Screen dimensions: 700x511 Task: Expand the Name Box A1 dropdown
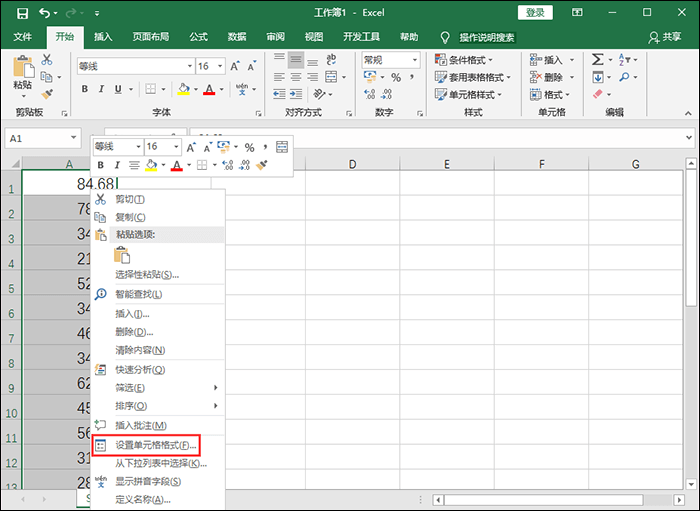[74, 138]
